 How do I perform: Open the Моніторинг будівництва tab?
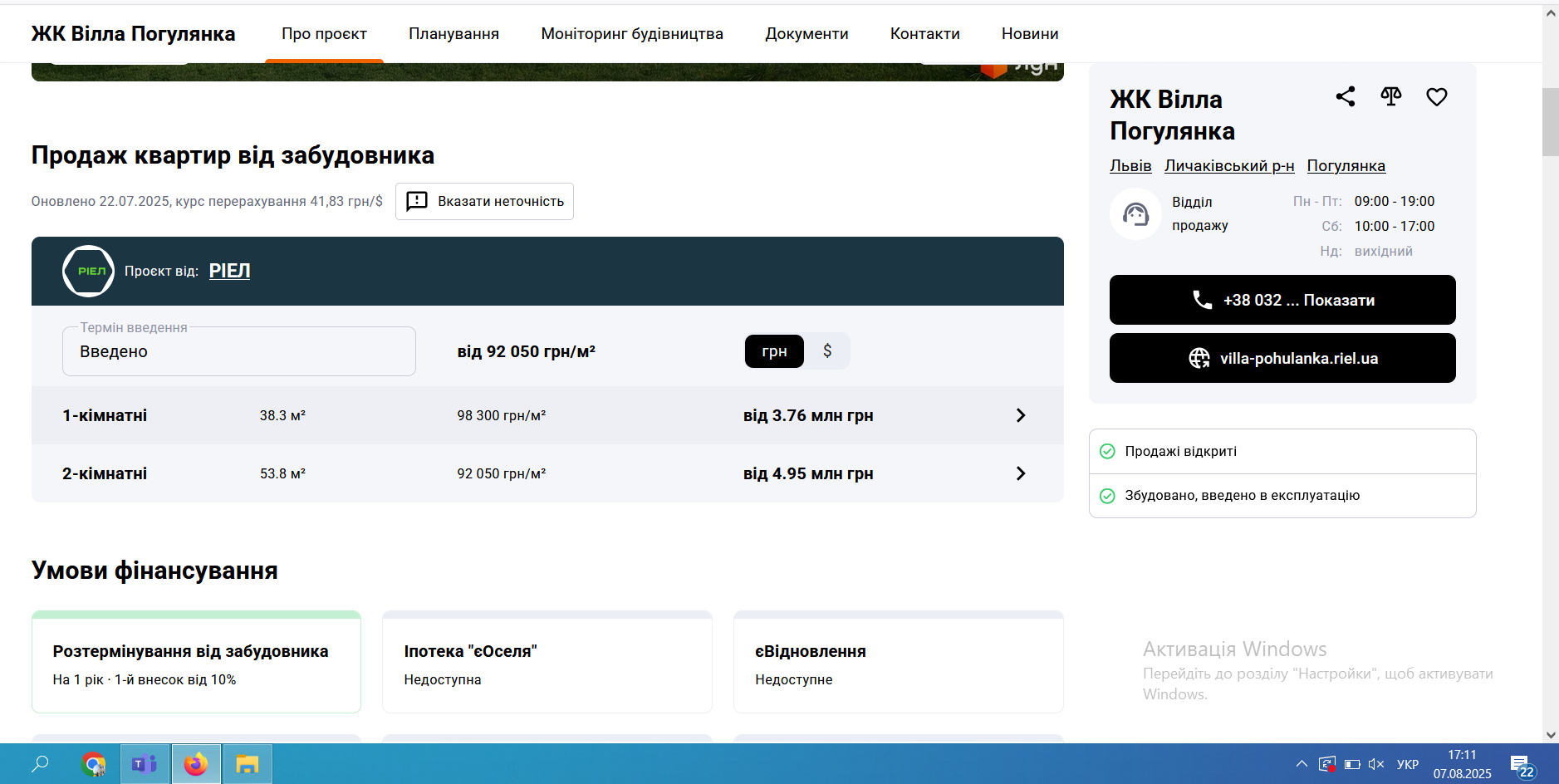pyautogui.click(x=632, y=34)
